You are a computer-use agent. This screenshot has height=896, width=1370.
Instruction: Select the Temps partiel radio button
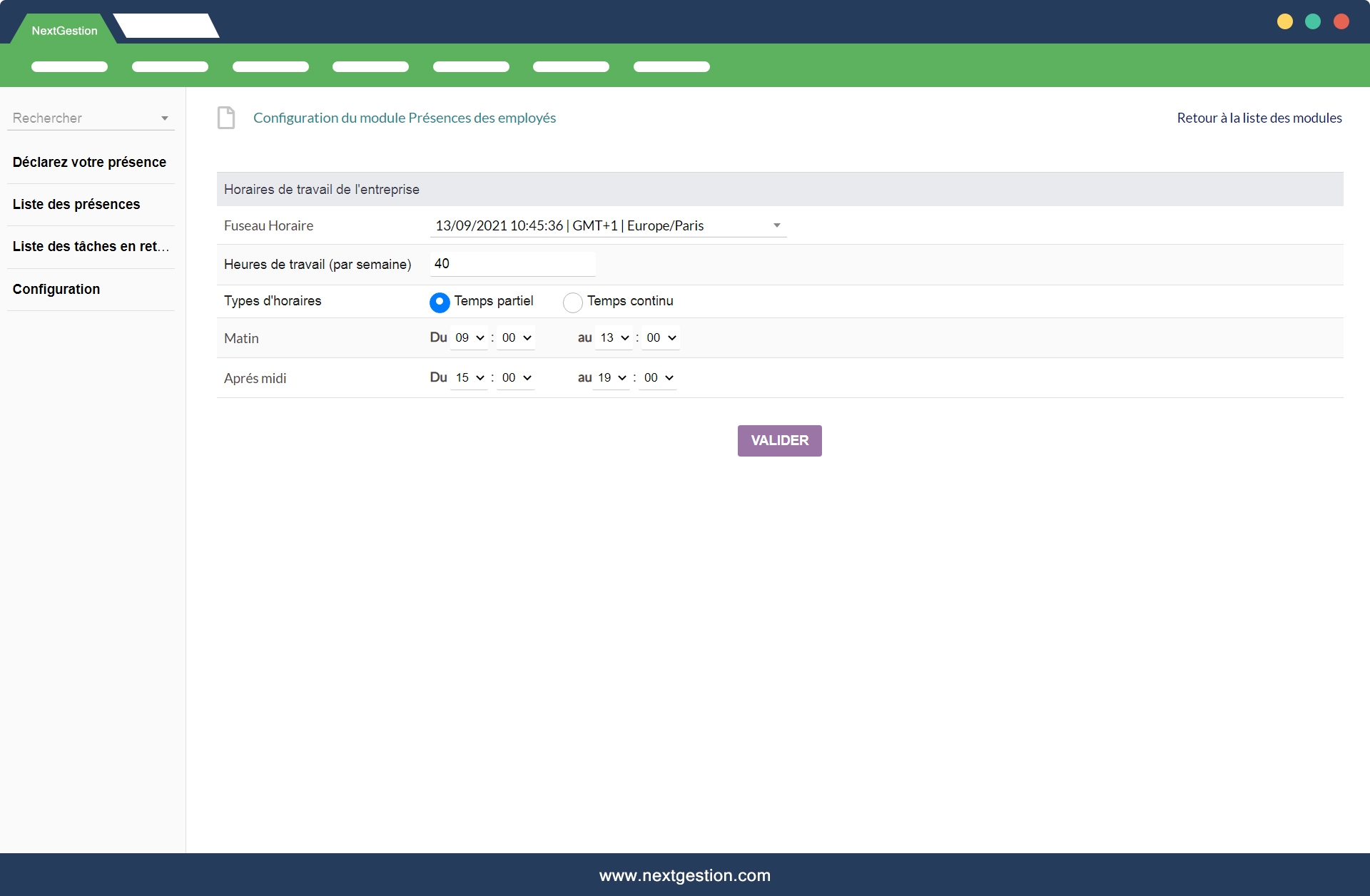tap(440, 302)
